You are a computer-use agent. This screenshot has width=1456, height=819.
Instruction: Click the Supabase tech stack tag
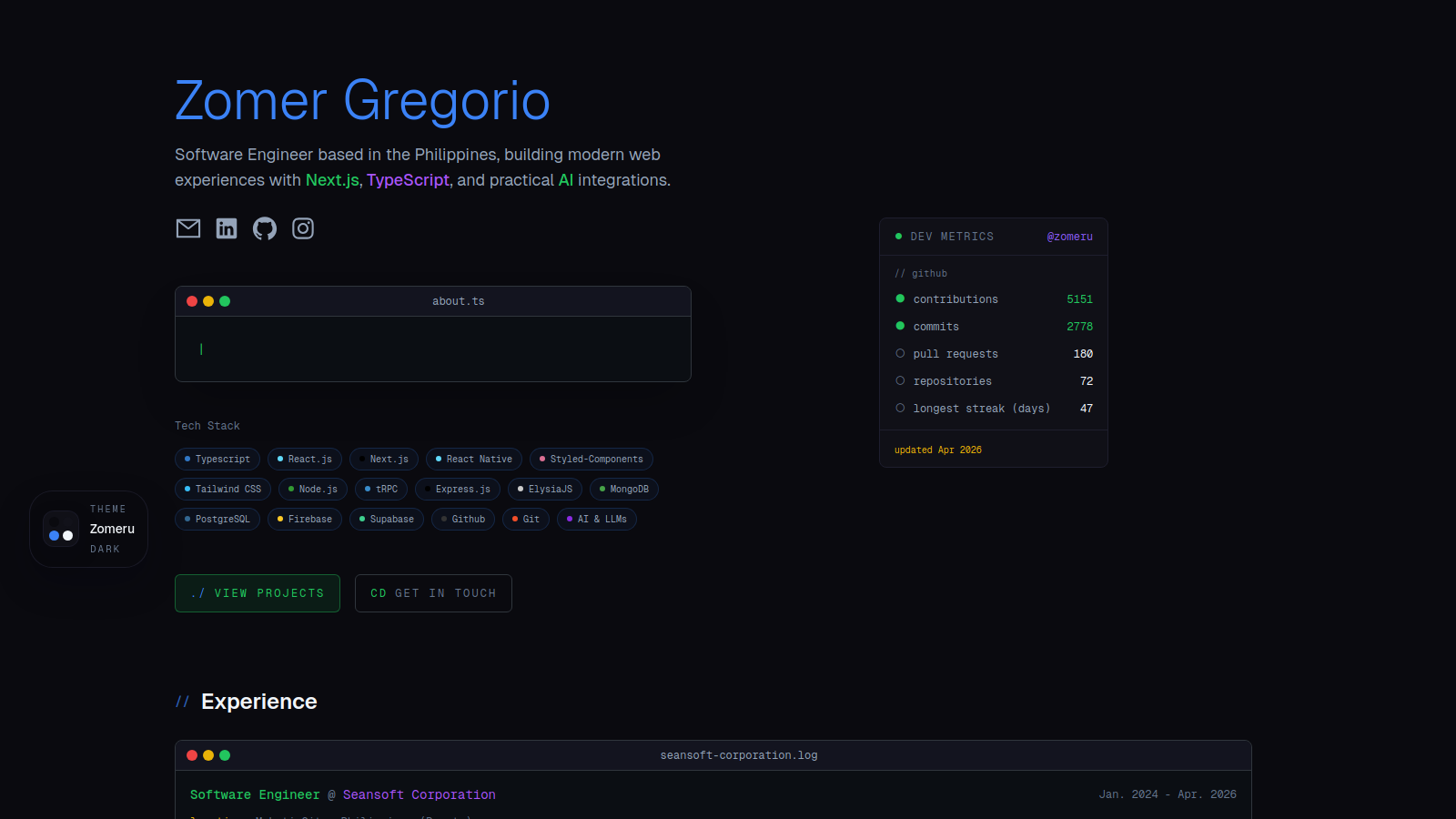(x=387, y=520)
